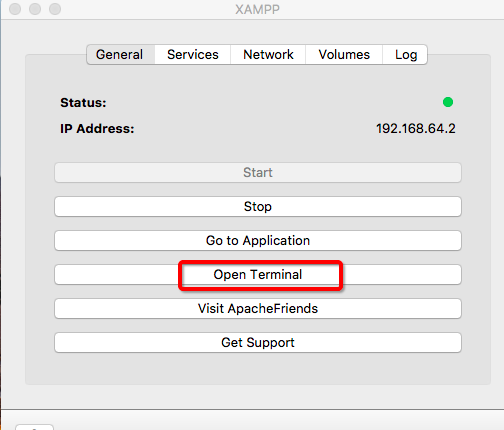Switch to the General tab

pos(120,54)
